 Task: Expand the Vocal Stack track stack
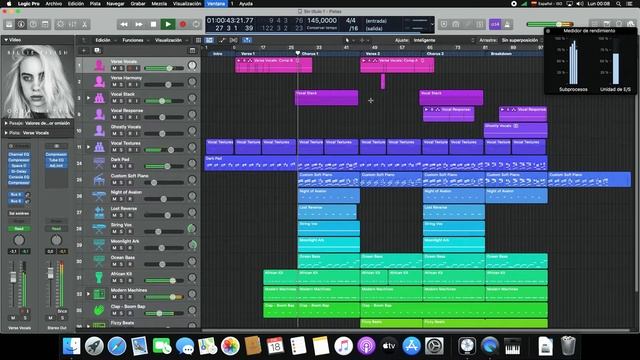click(x=88, y=98)
